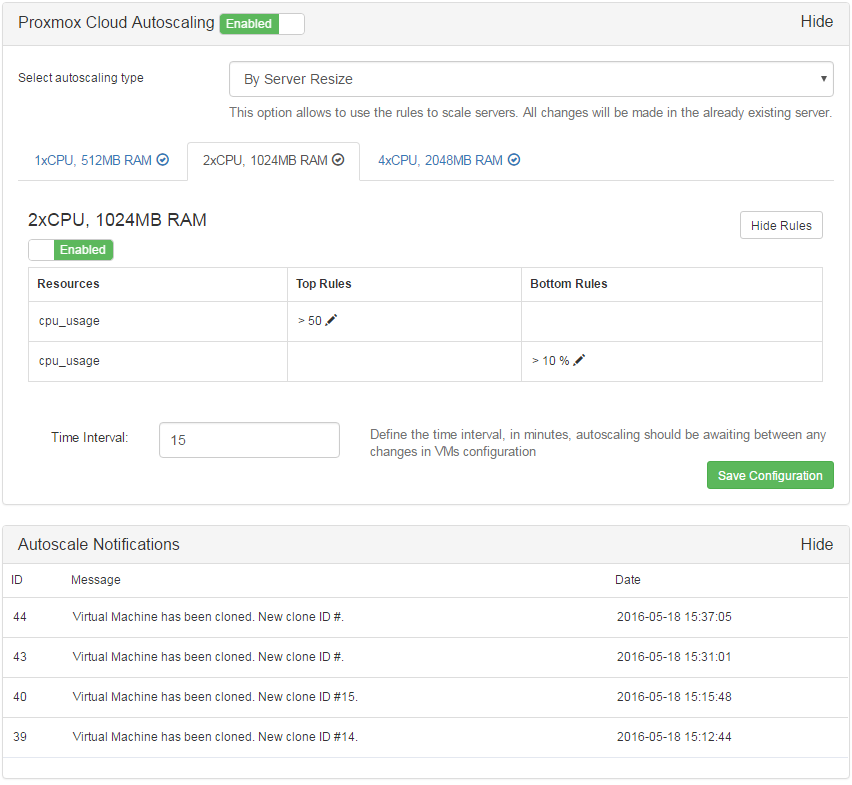Switch to the 1xCPU, 512MB RAM tab
The image size is (852, 785).
tap(95, 159)
